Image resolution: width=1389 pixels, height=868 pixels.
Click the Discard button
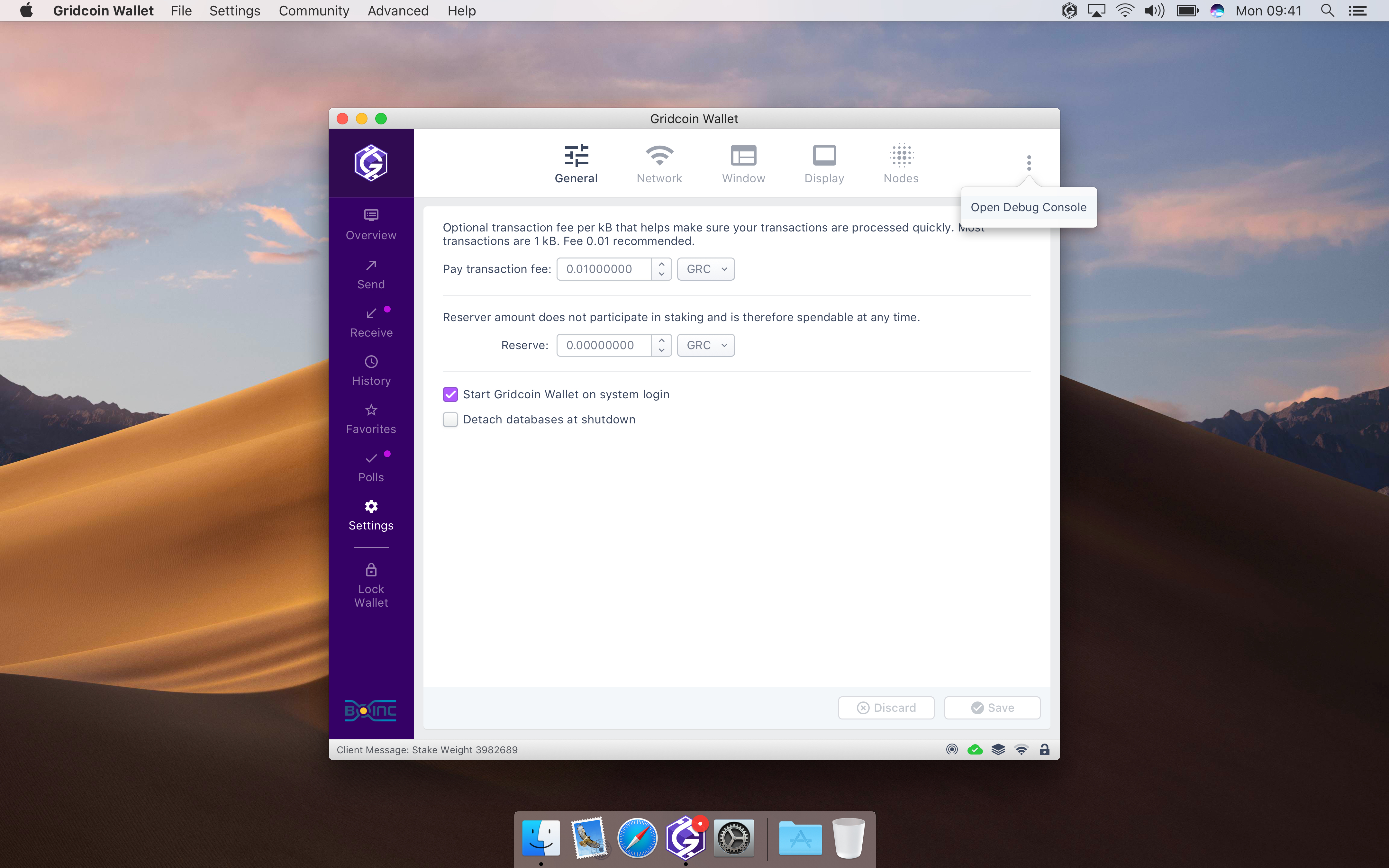[886, 708]
